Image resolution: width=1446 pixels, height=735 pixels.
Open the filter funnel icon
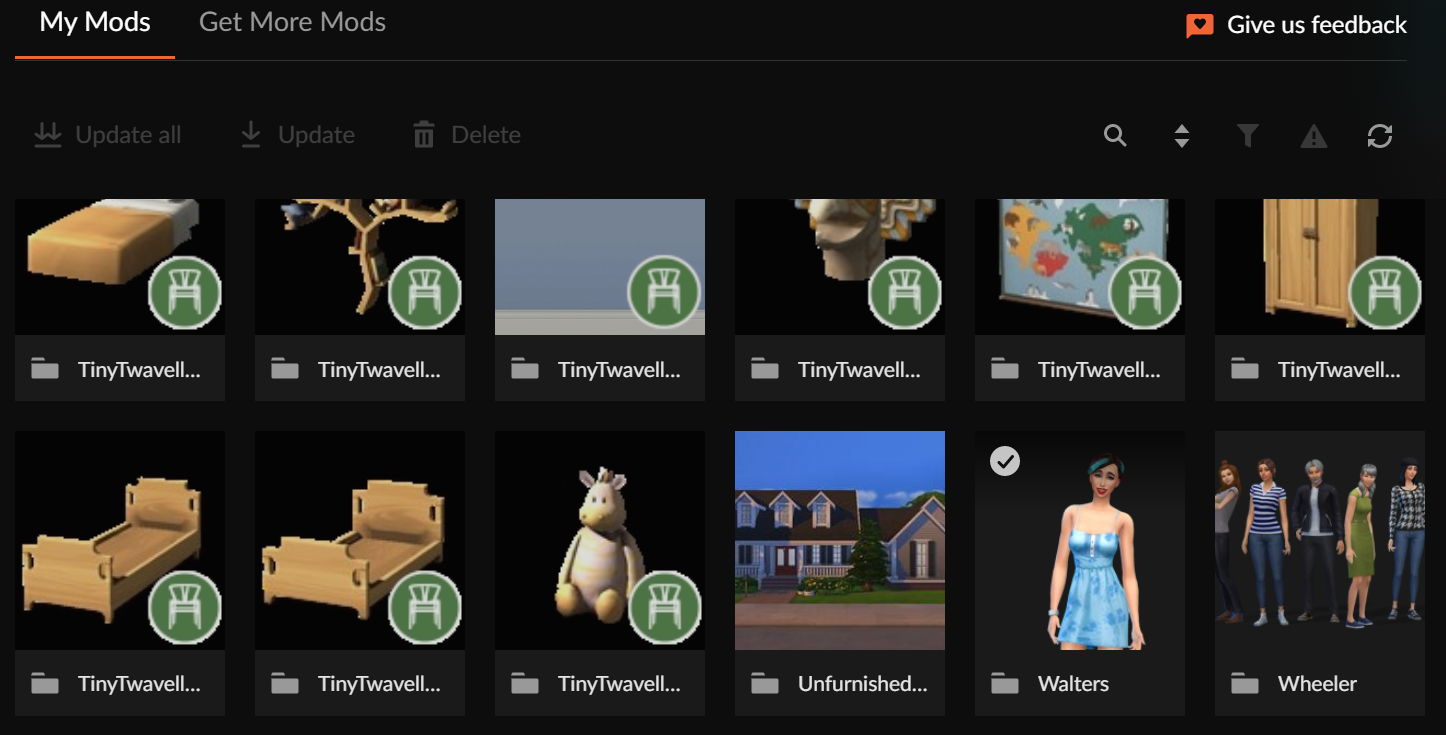click(x=1247, y=136)
